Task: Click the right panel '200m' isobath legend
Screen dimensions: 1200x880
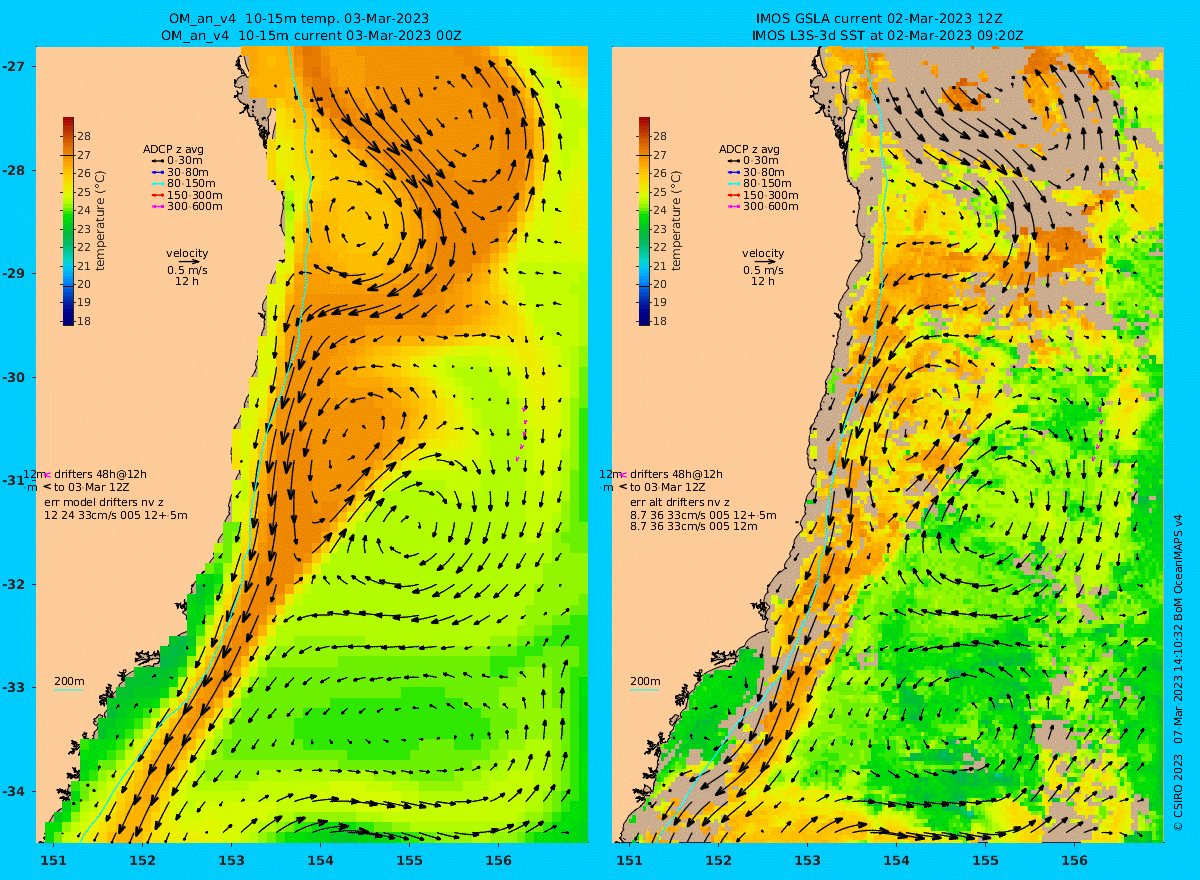Action: (645, 682)
